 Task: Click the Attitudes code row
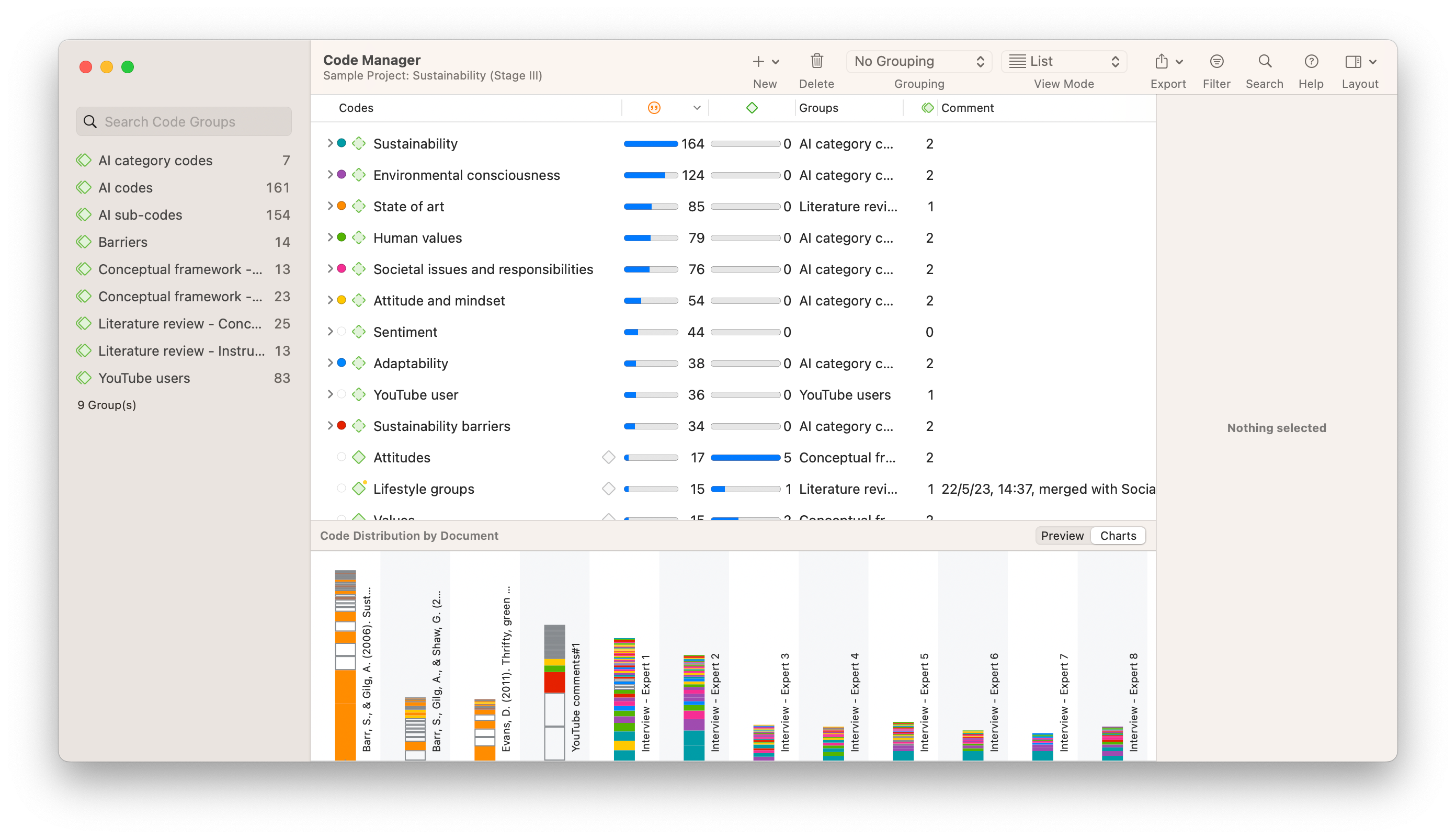(x=402, y=458)
